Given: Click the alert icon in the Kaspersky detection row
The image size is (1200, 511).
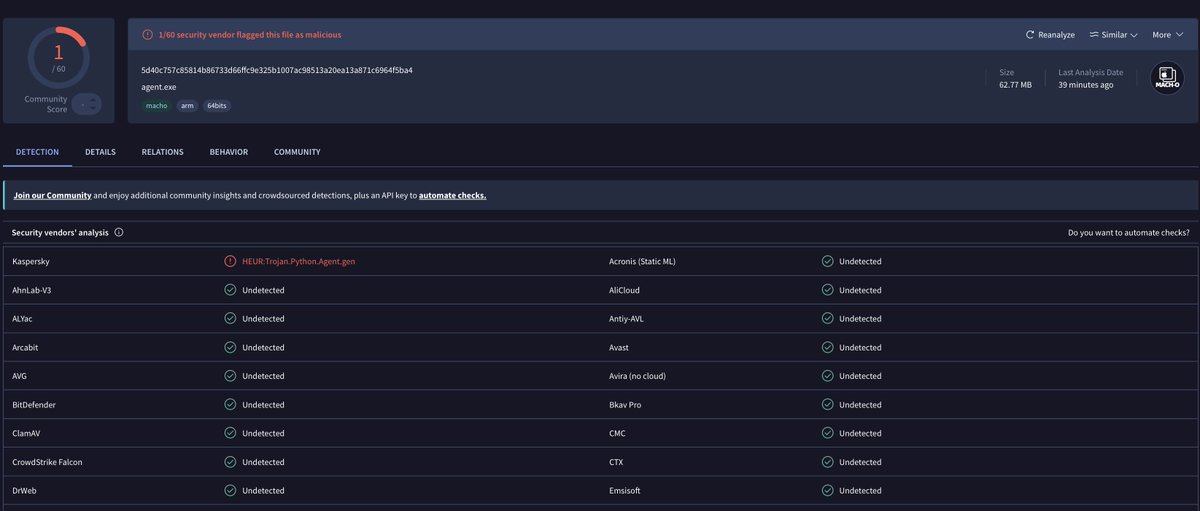Looking at the screenshot, I should pos(230,261).
